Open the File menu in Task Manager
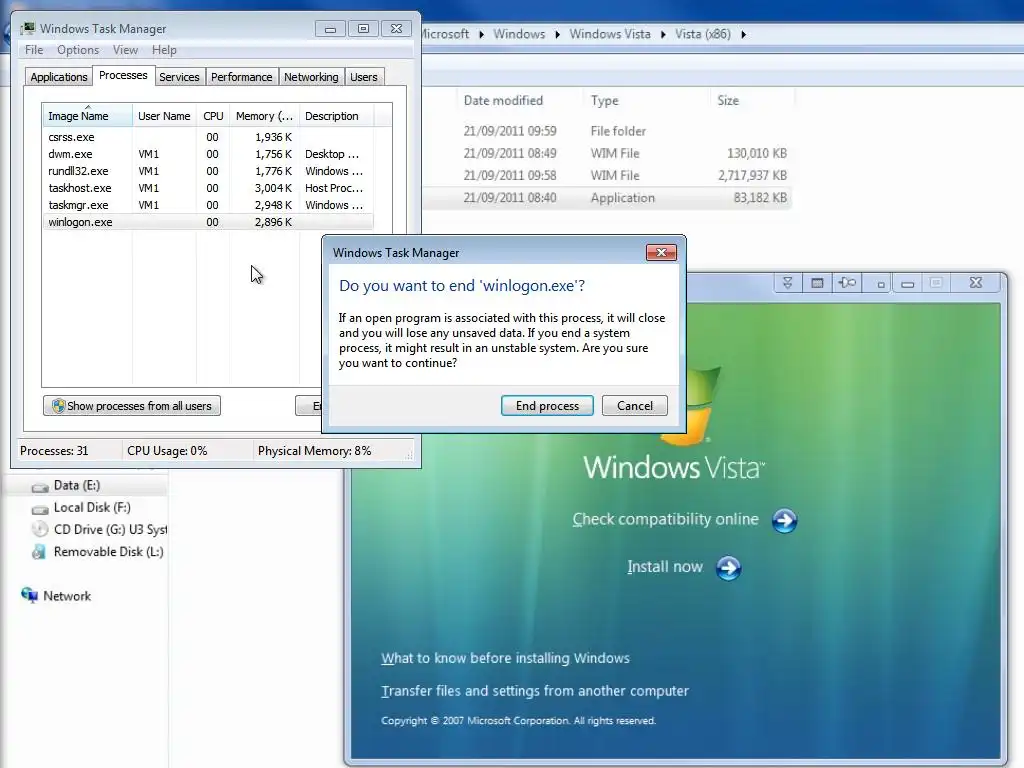The height and width of the screenshot is (768, 1024). coord(34,50)
